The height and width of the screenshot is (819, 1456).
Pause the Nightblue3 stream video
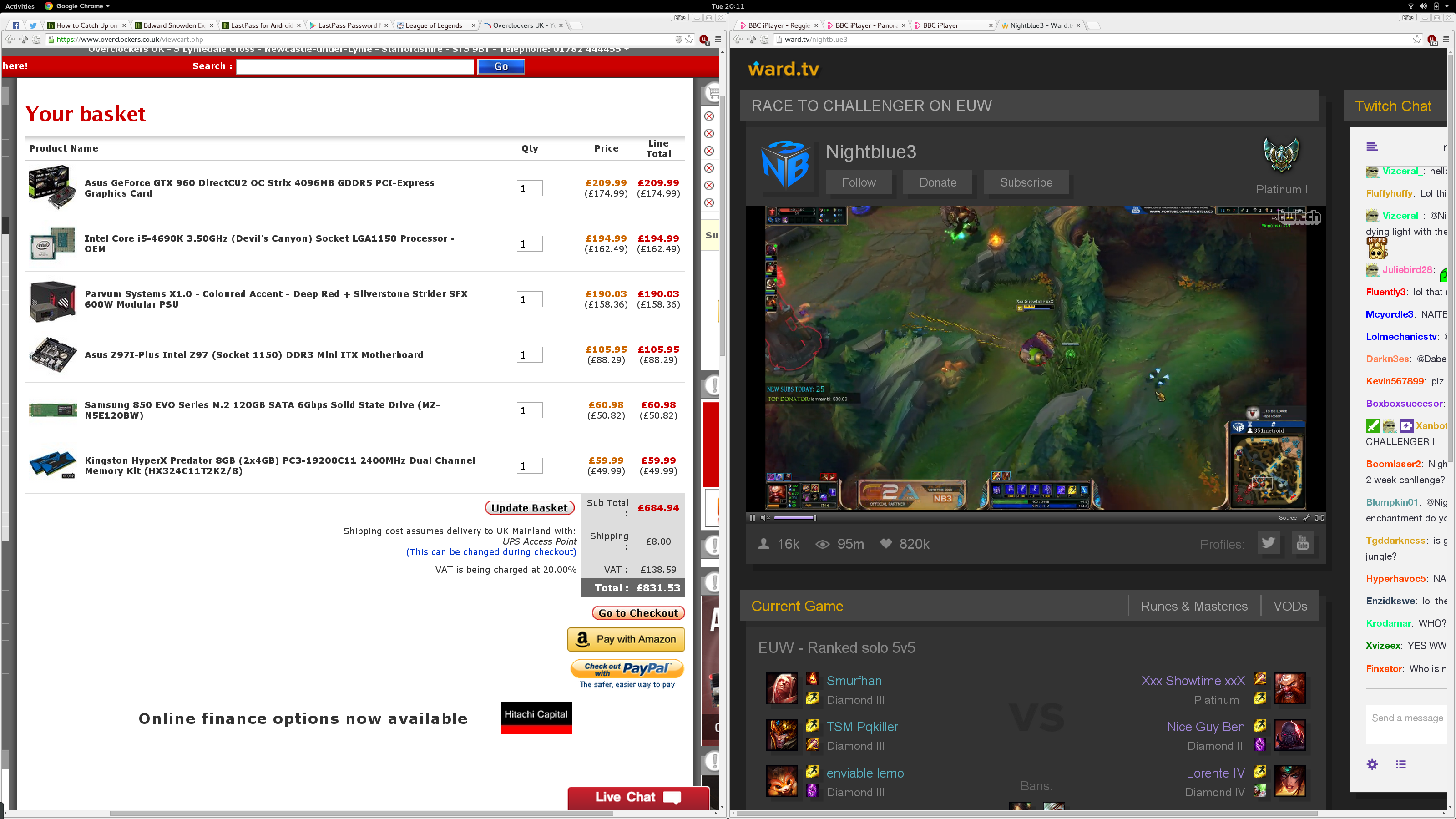[x=752, y=517]
